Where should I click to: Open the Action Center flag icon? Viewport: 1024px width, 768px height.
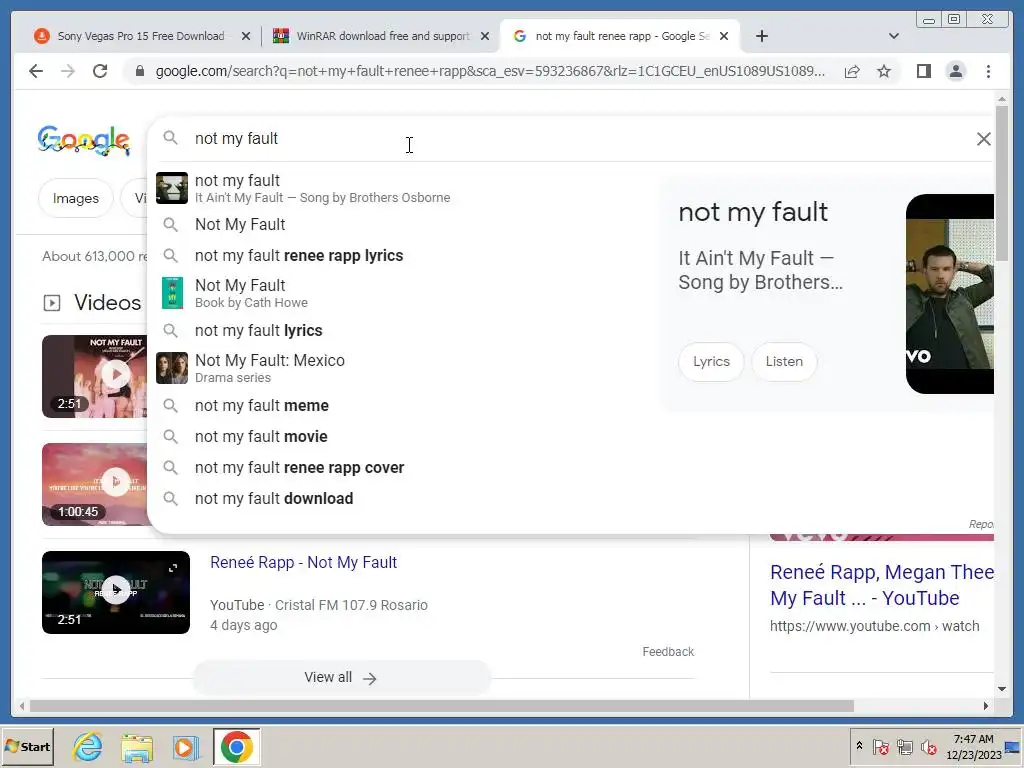click(x=880, y=747)
